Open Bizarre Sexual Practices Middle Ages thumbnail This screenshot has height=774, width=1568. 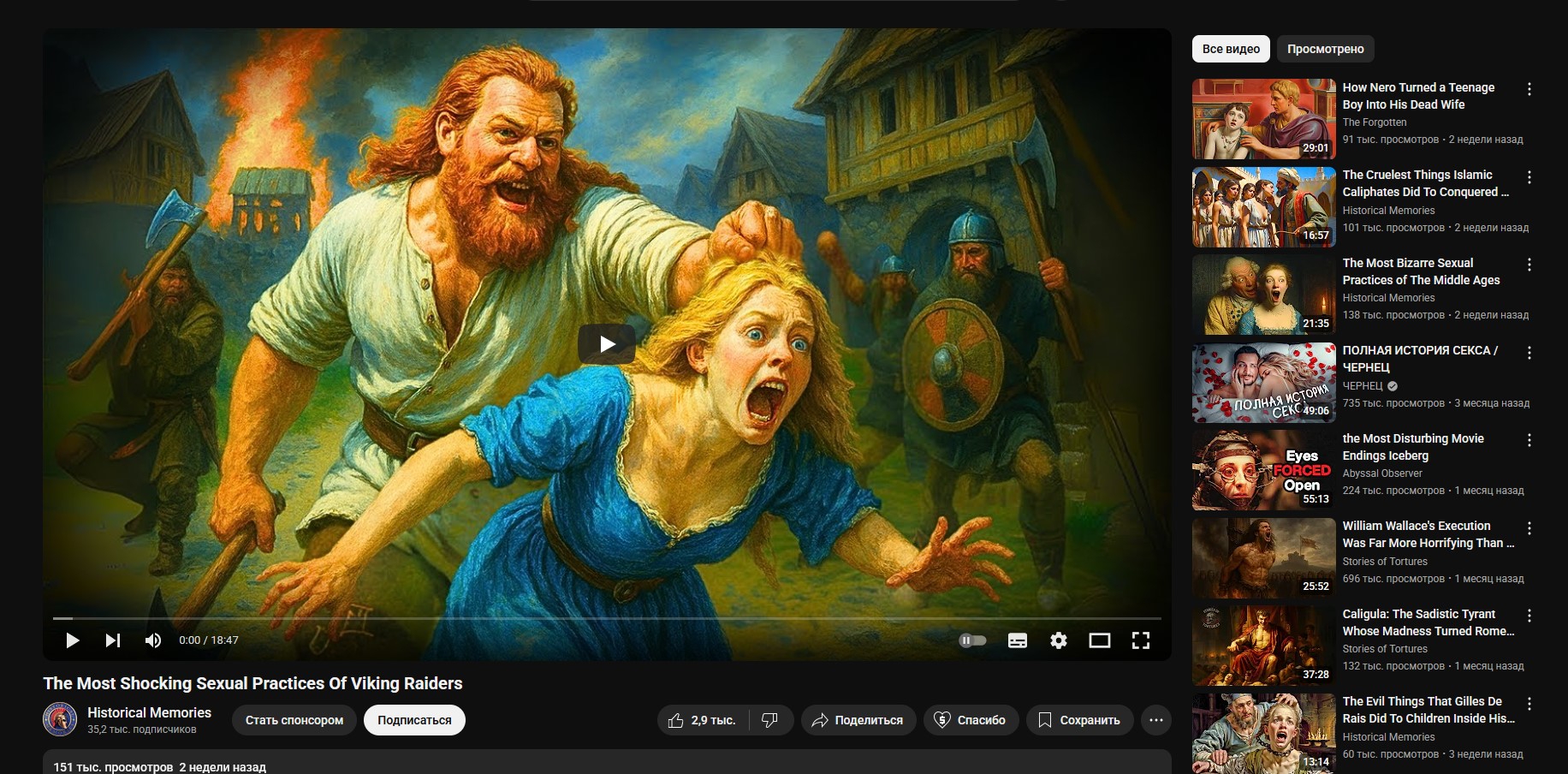click(1264, 295)
